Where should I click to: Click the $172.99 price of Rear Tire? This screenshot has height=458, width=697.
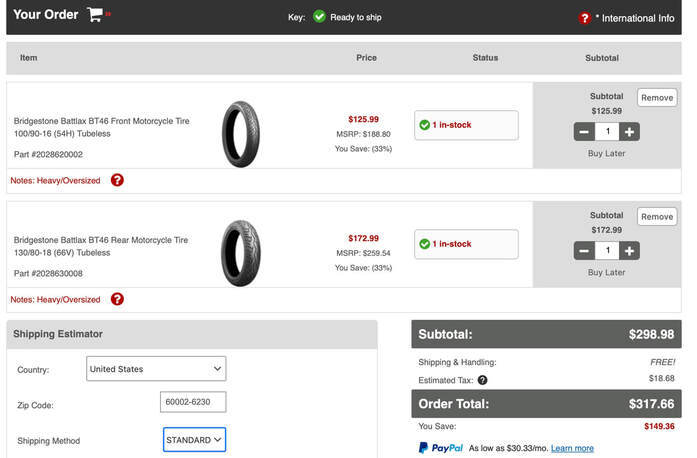coord(363,238)
